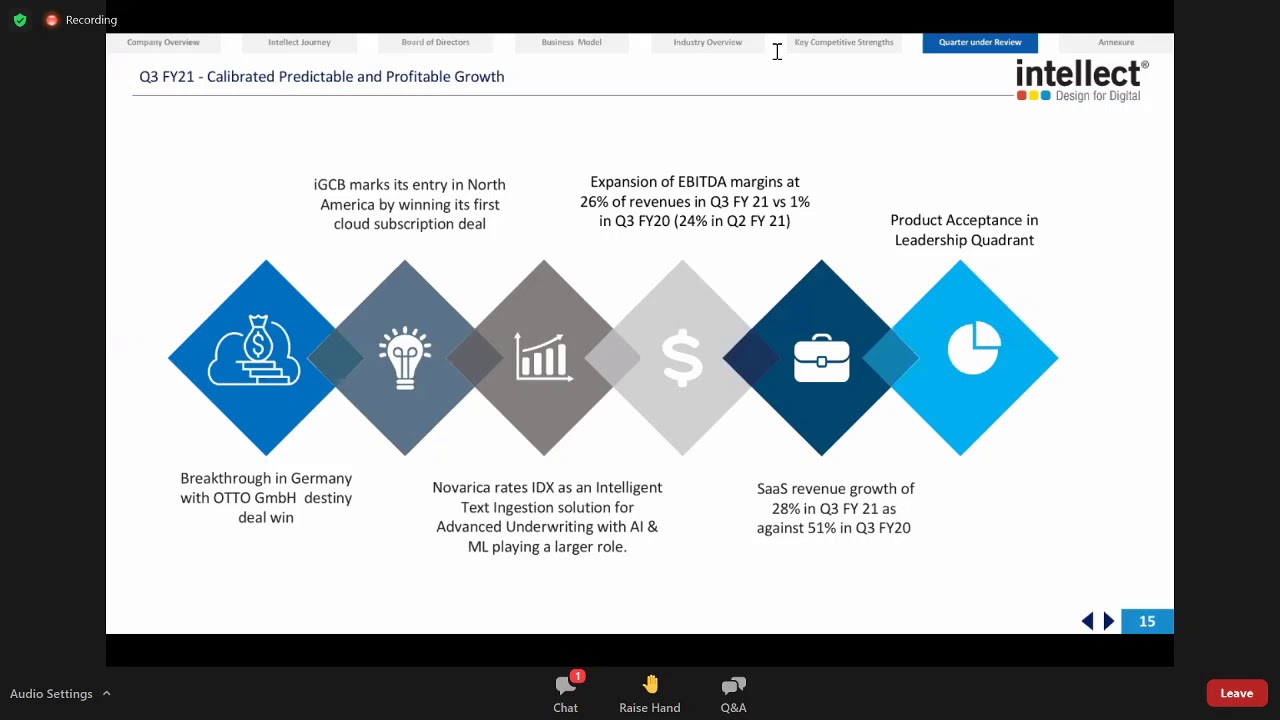Click the bar chart growth icon
This screenshot has height=720, width=1280.
coord(544,357)
